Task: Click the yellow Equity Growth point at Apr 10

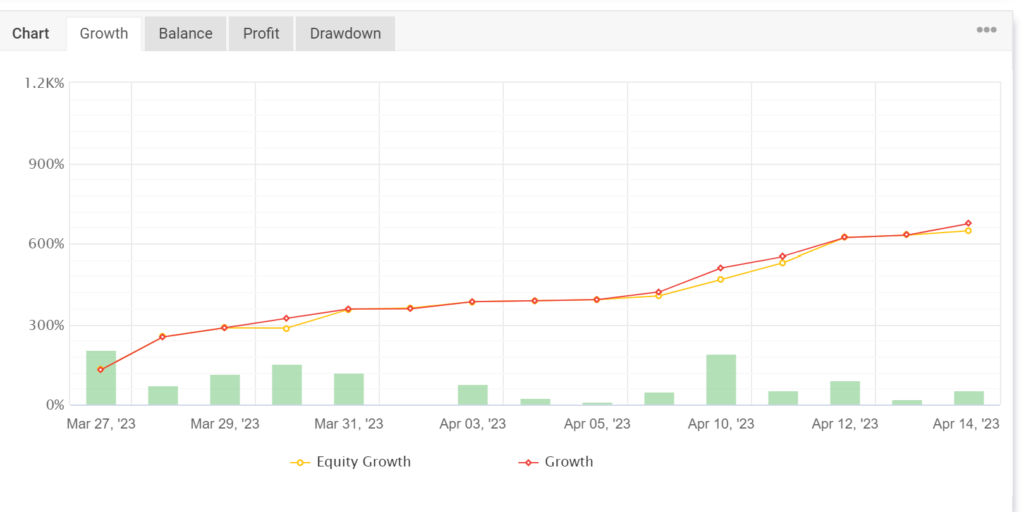Action: (720, 279)
